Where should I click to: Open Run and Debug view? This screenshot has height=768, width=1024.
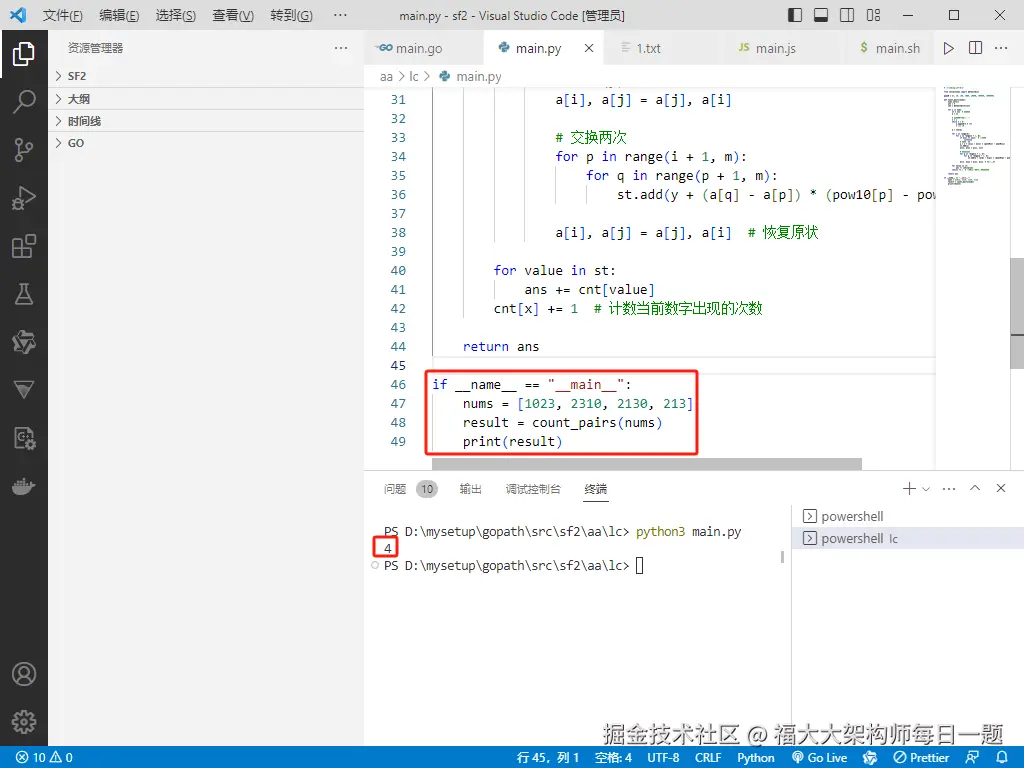(x=24, y=198)
